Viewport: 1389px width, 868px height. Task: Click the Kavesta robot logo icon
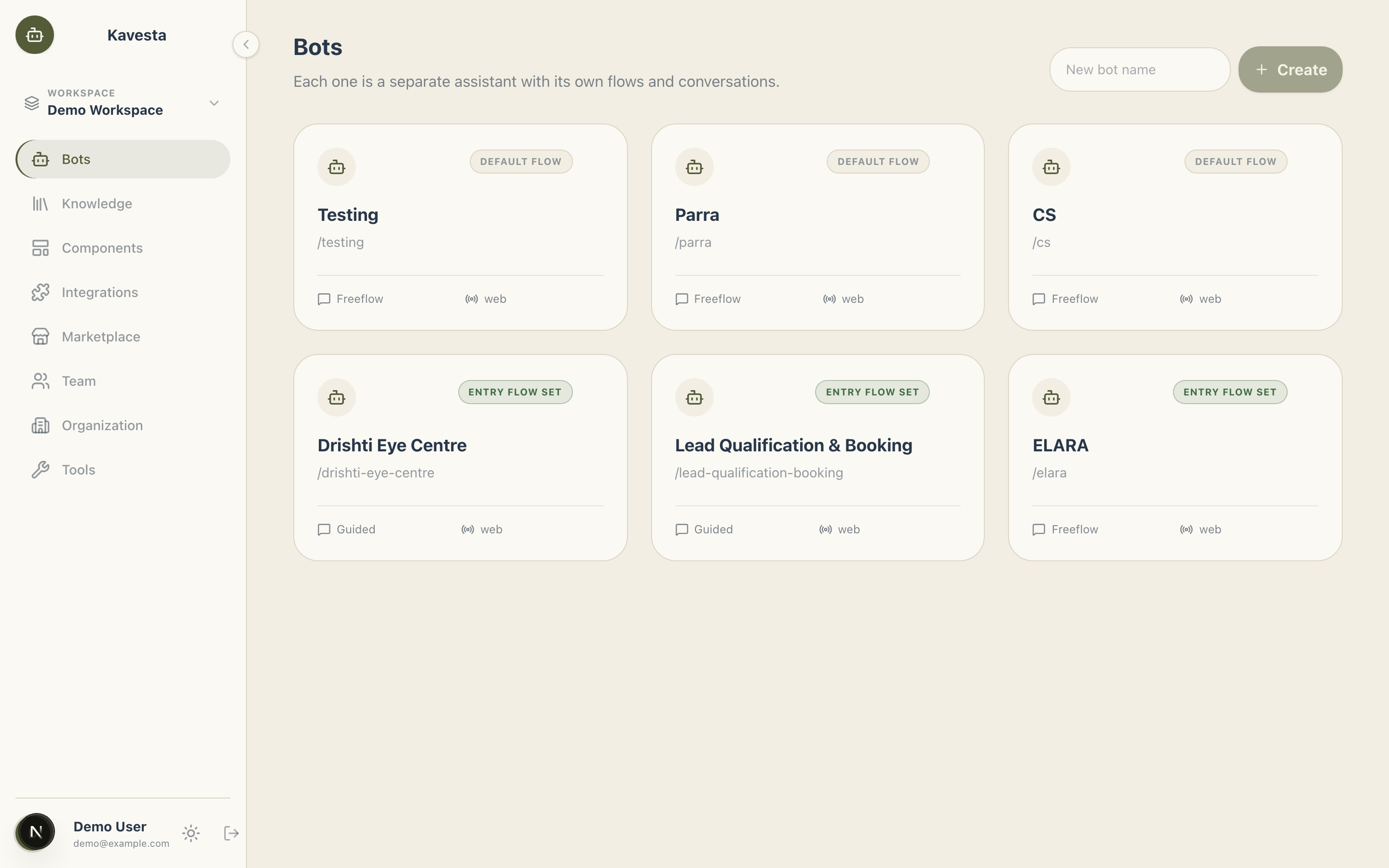point(34,35)
